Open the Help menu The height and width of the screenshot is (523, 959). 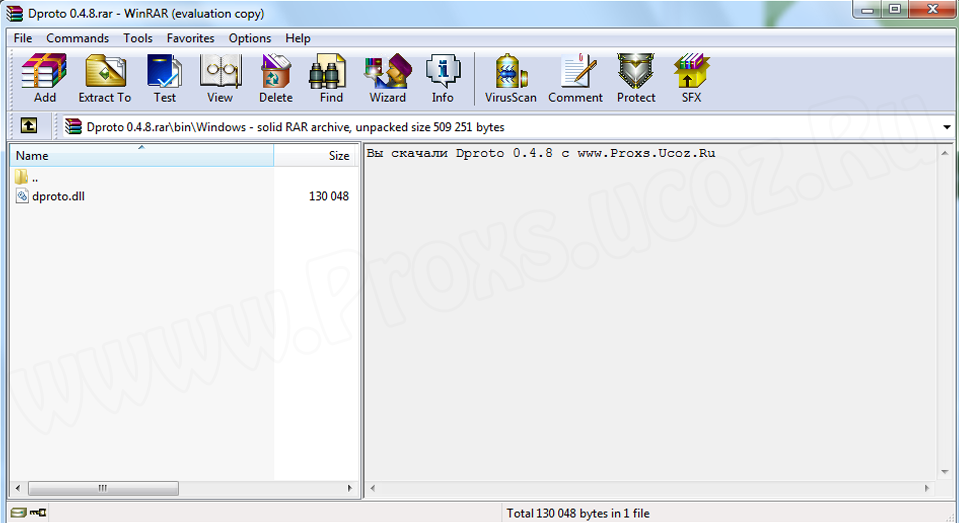(x=298, y=38)
